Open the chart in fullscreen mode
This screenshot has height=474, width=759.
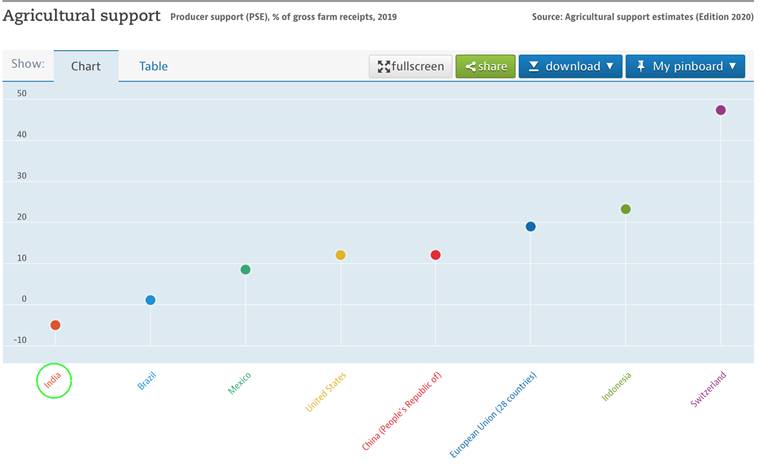click(411, 66)
